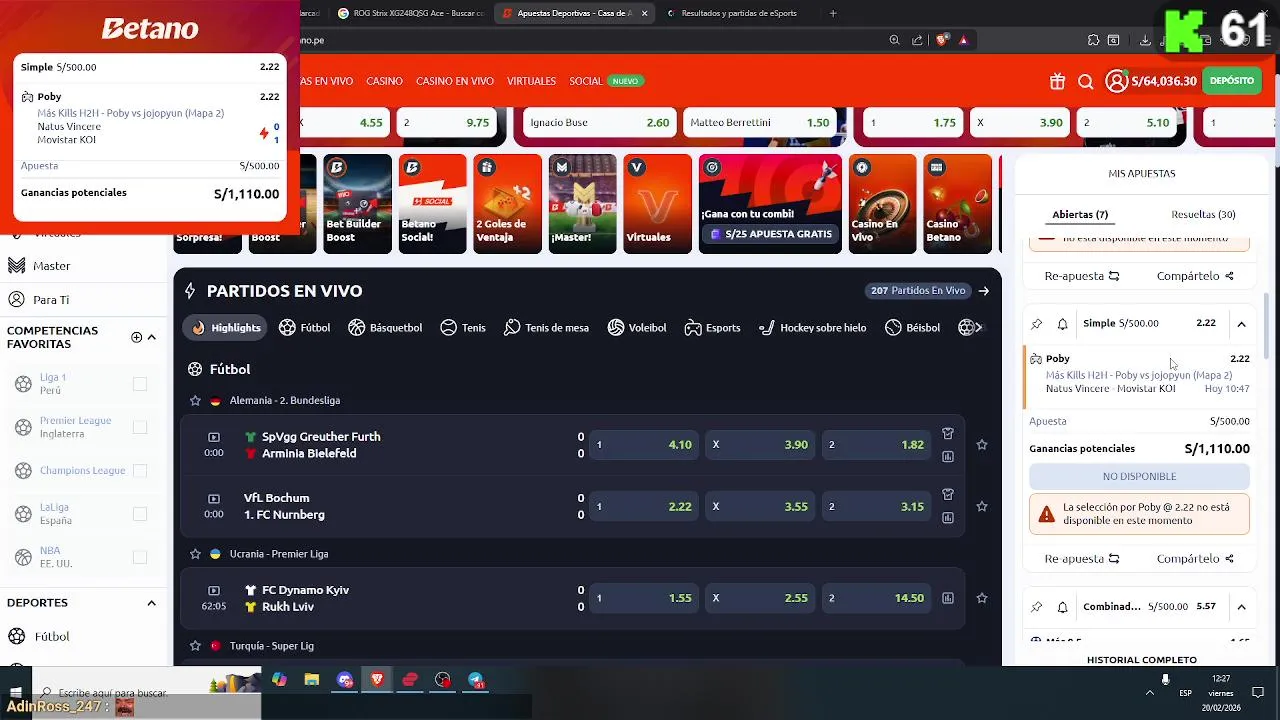This screenshot has height=720, width=1280.
Task: Show more sports with right arrow
Action: tap(980, 327)
